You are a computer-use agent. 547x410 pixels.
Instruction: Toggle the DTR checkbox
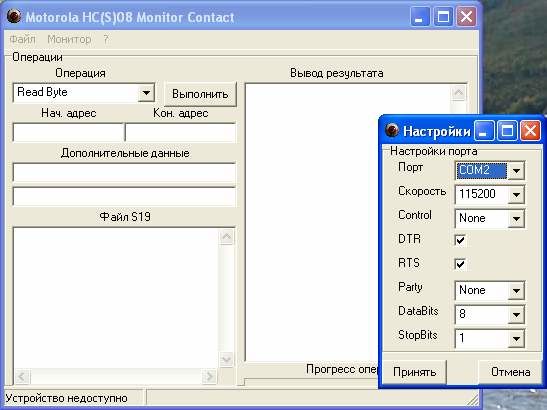[460, 240]
